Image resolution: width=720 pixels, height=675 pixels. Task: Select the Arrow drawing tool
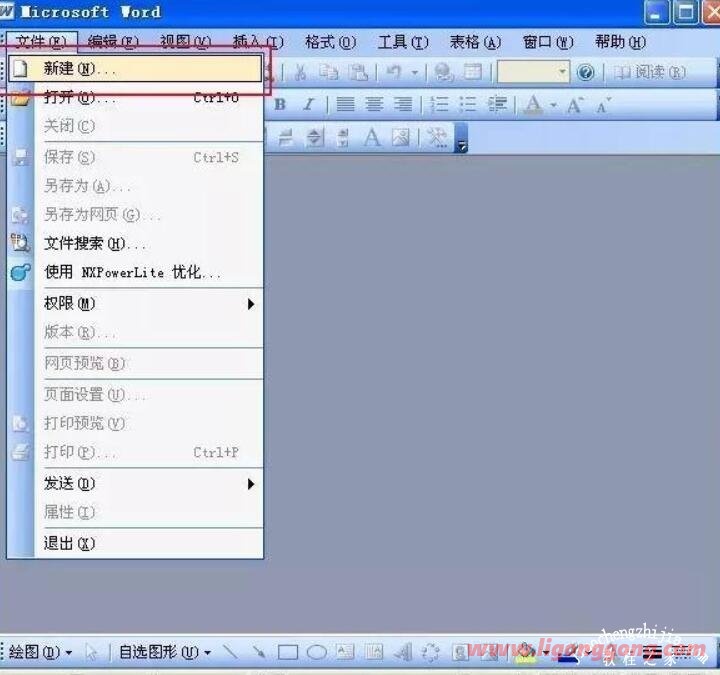(x=259, y=652)
